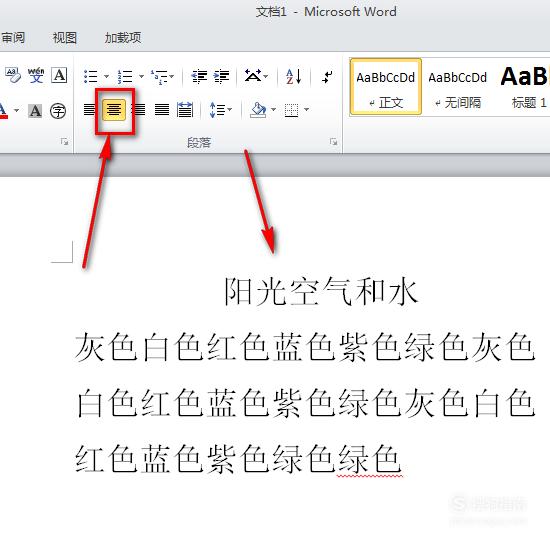Open the Font Color dropdown arrow

(x=16, y=110)
